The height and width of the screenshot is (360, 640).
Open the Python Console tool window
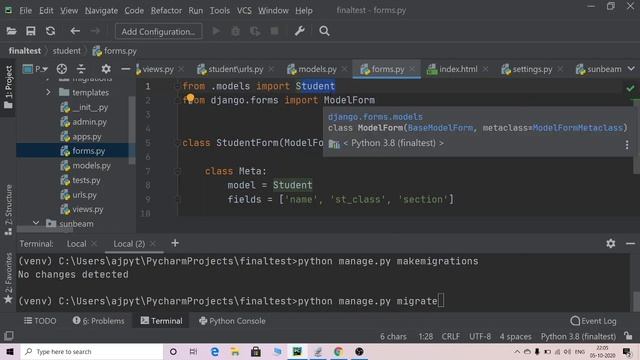coord(232,321)
